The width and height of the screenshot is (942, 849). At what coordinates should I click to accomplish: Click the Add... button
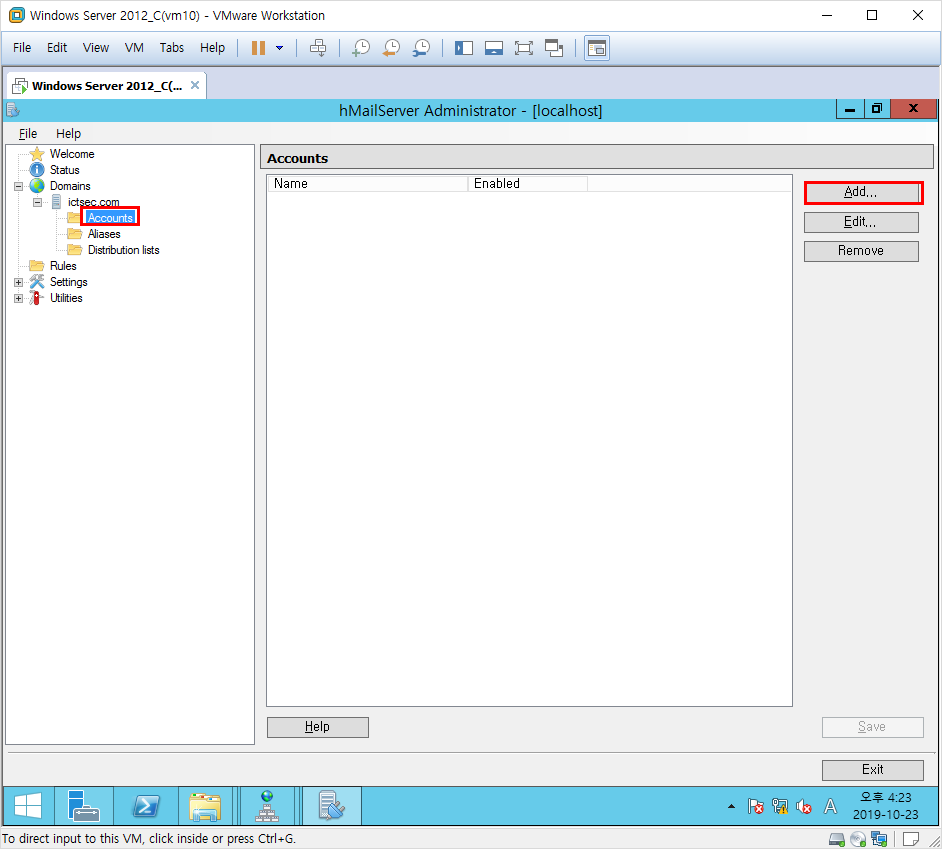[861, 193]
